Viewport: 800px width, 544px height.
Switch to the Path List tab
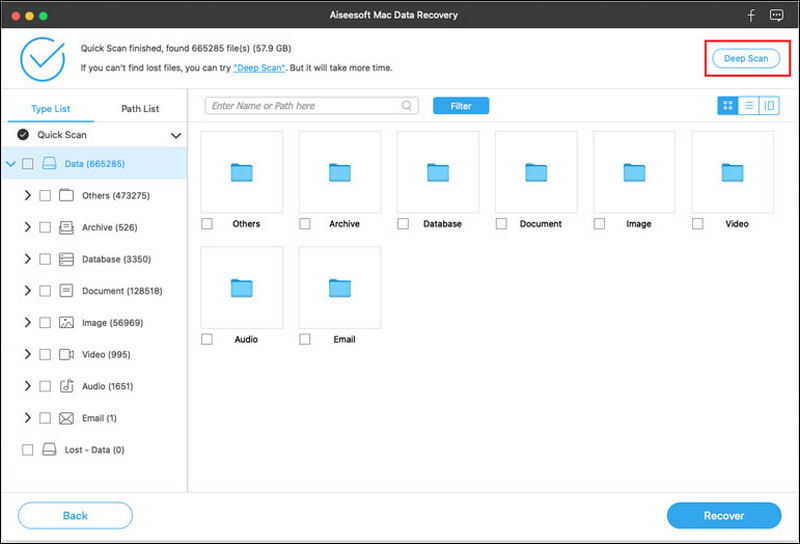click(x=139, y=108)
